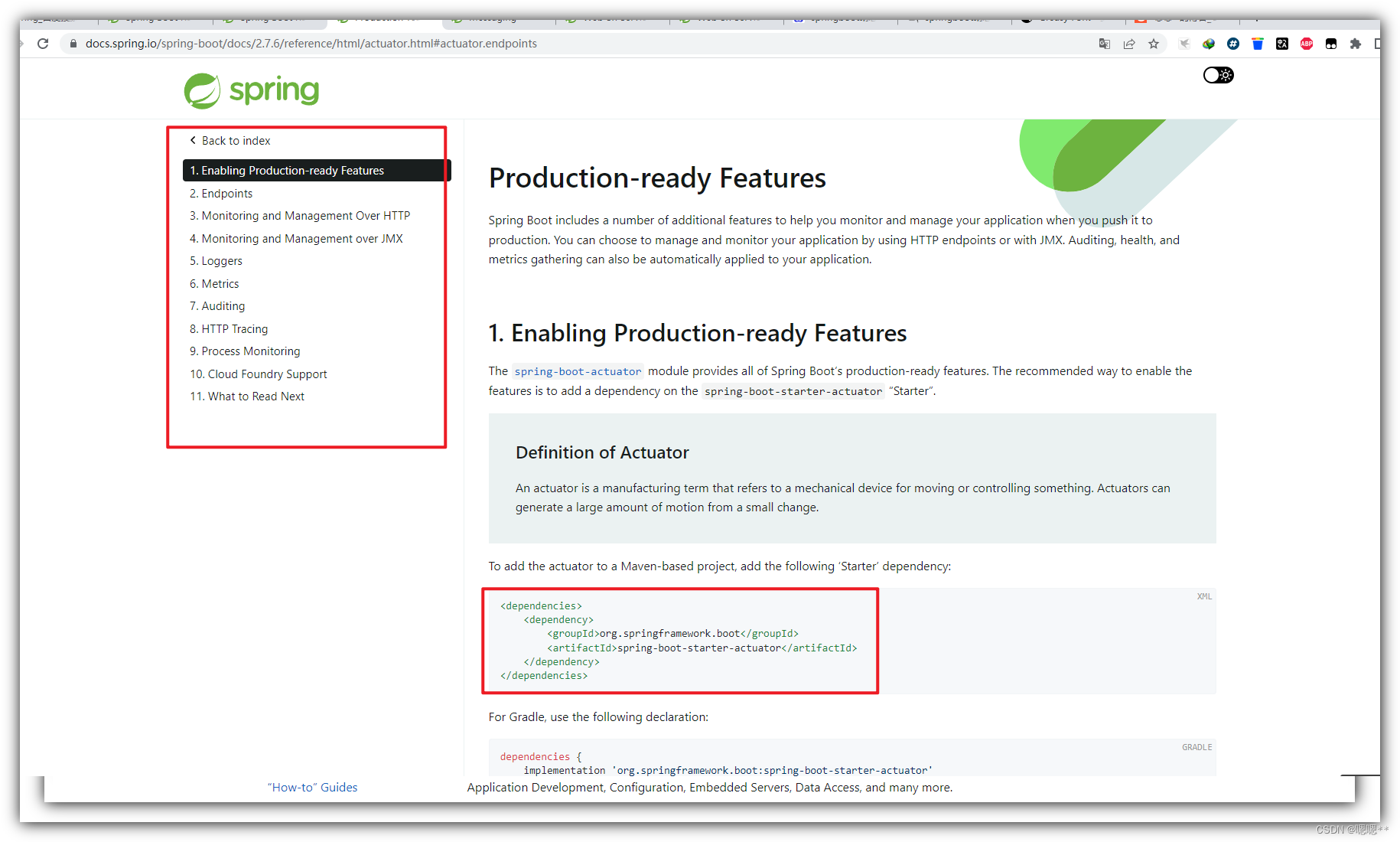This screenshot has height=842, width=1400.
Task: Jump to '5. Loggers' section
Action: pos(216,261)
